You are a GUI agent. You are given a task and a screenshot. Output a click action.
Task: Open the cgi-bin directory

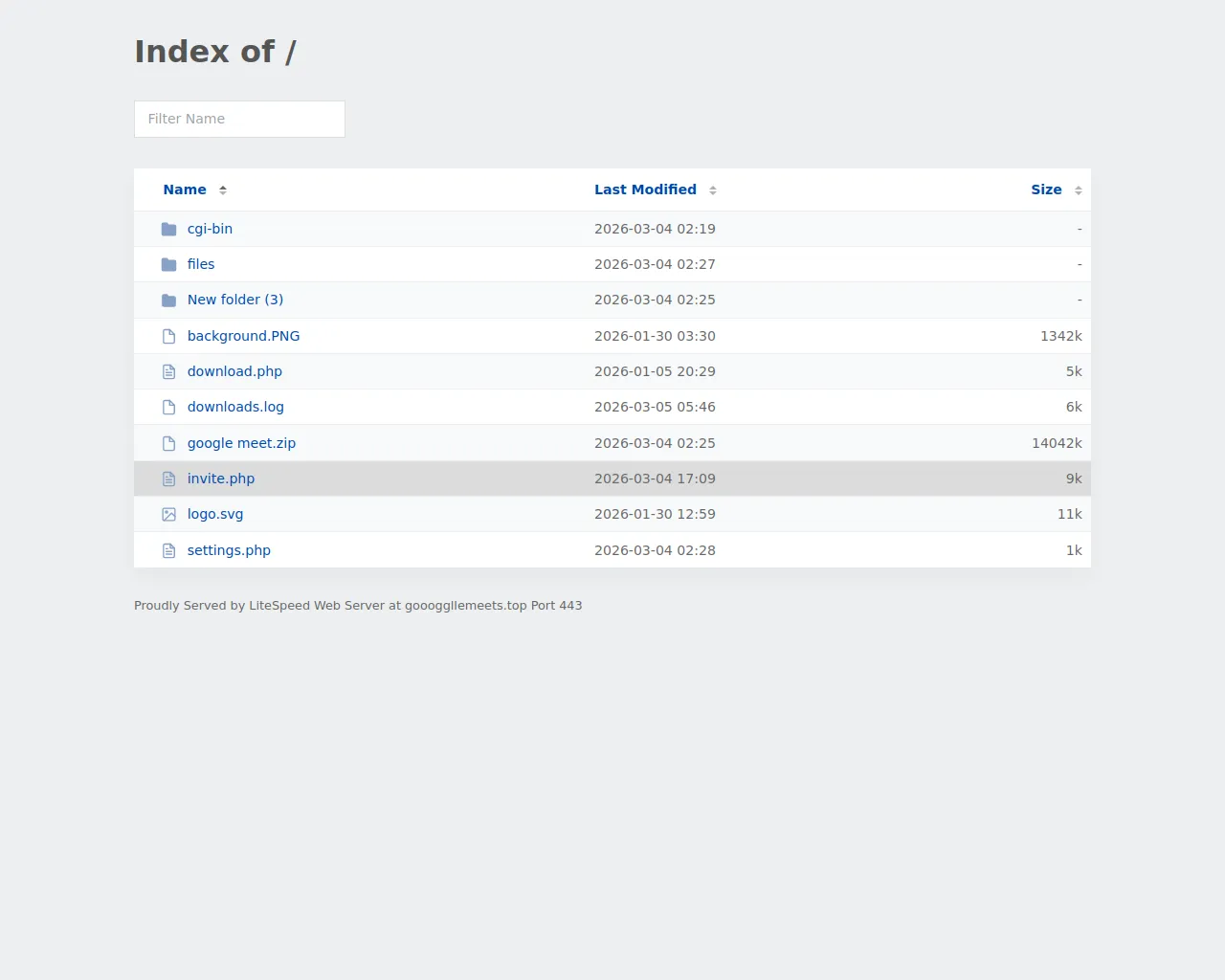210,229
